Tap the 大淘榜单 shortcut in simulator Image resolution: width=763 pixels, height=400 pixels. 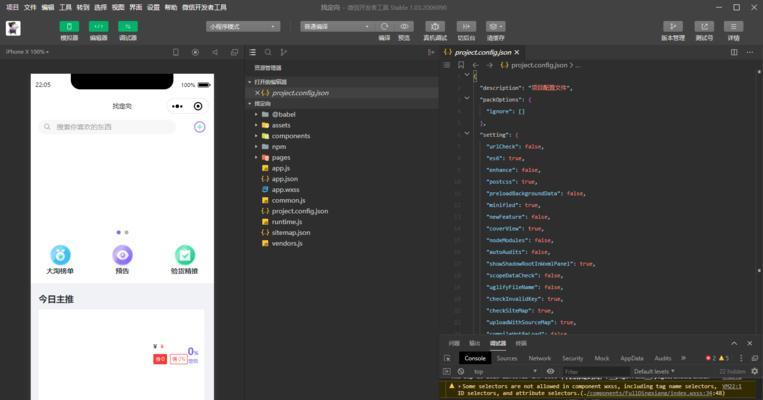pyautogui.click(x=60, y=260)
